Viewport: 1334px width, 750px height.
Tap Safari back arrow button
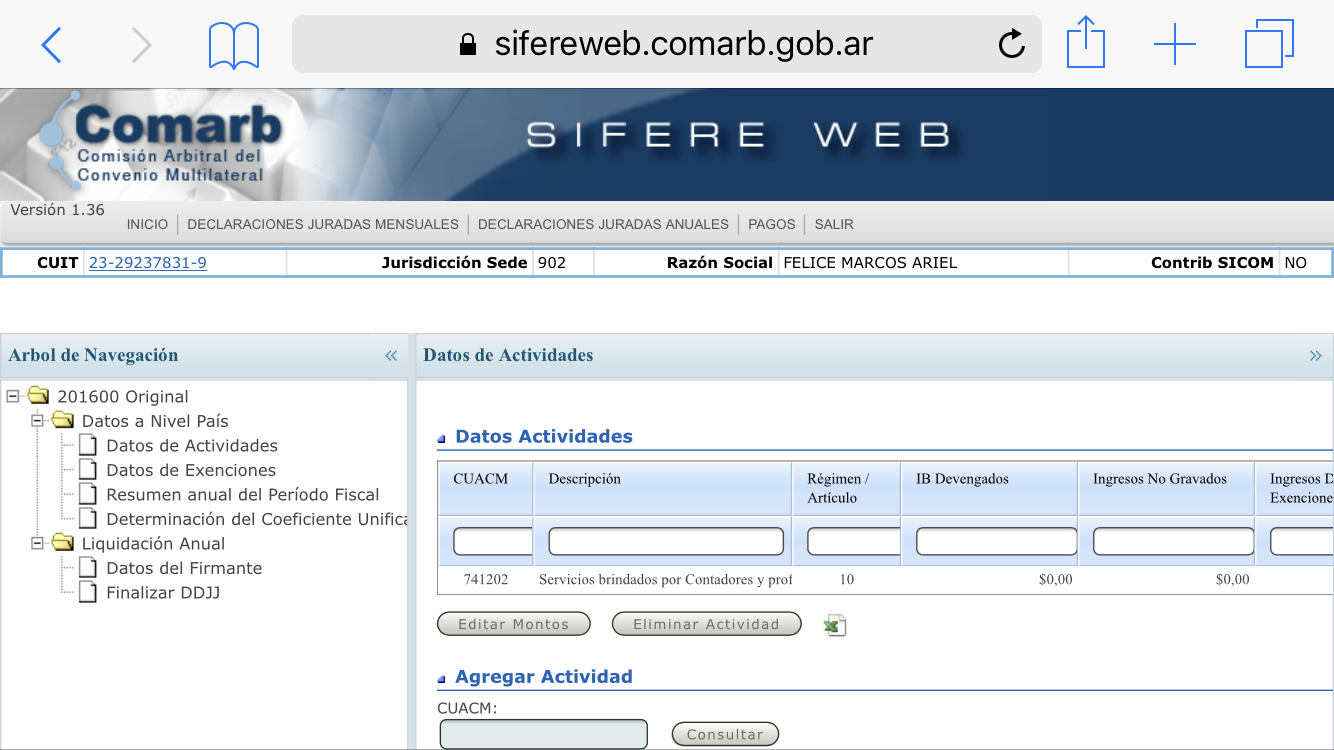tap(51, 45)
